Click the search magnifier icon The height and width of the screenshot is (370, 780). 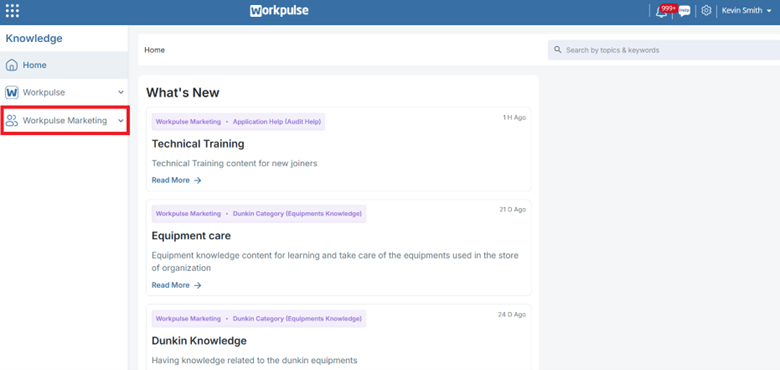tap(557, 50)
